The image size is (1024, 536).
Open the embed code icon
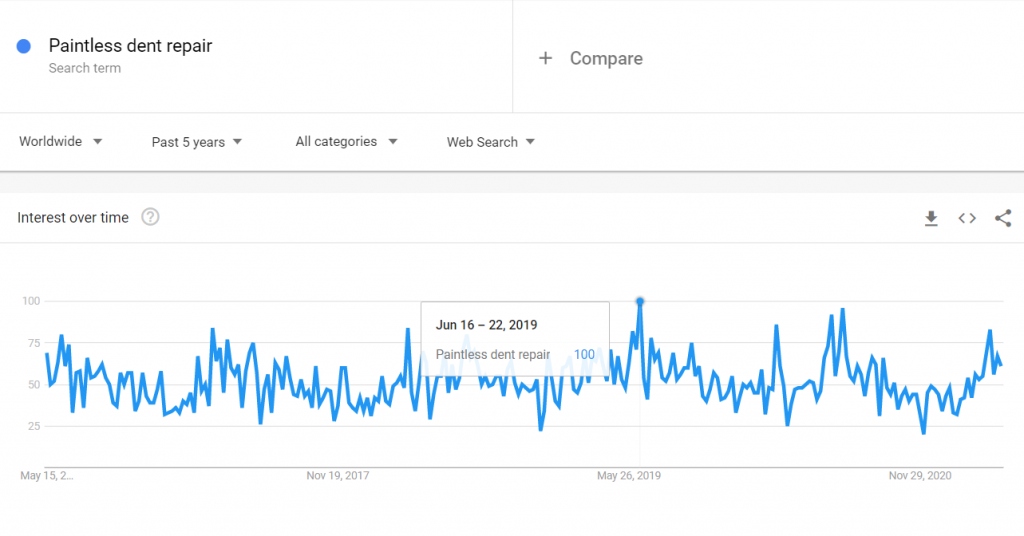pos(967,218)
